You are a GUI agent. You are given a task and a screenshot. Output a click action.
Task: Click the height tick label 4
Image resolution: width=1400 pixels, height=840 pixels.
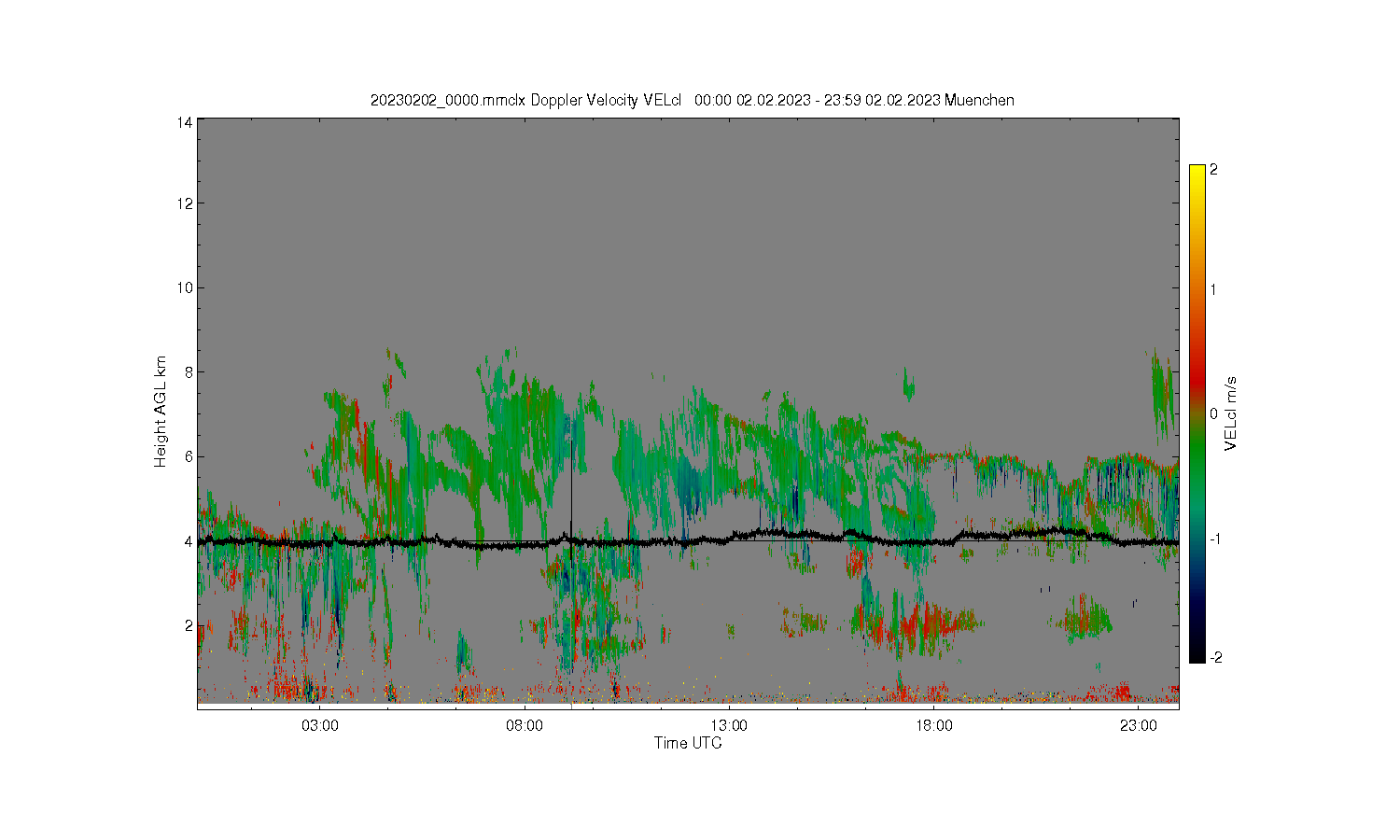pyautogui.click(x=189, y=541)
